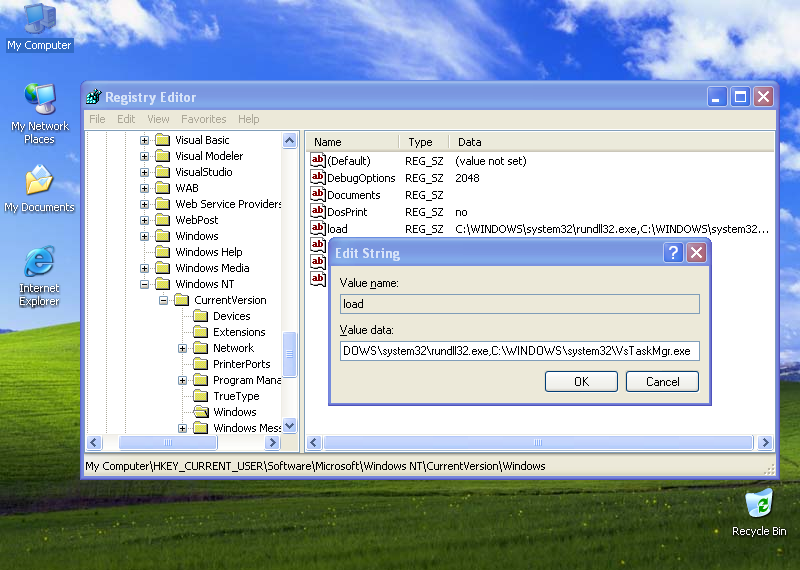Expand the Program Manager key
This screenshot has width=800, height=570.
click(182, 380)
